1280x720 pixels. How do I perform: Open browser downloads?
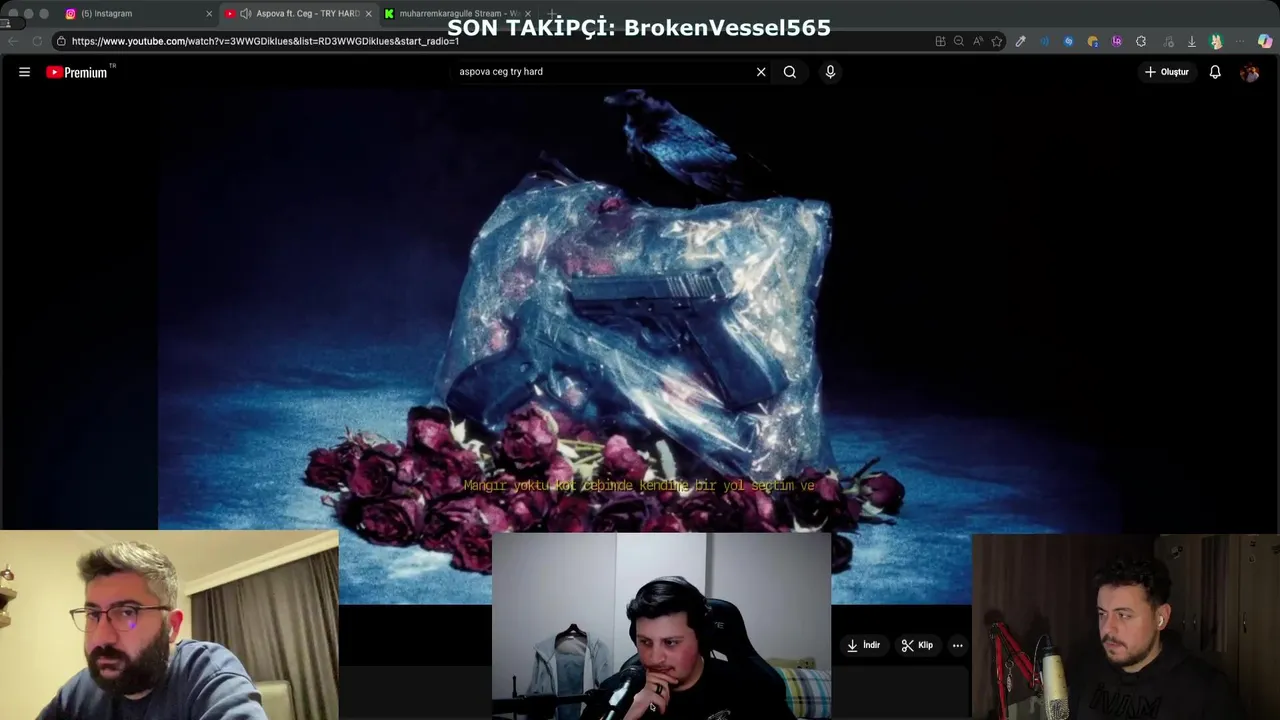[x=1192, y=41]
